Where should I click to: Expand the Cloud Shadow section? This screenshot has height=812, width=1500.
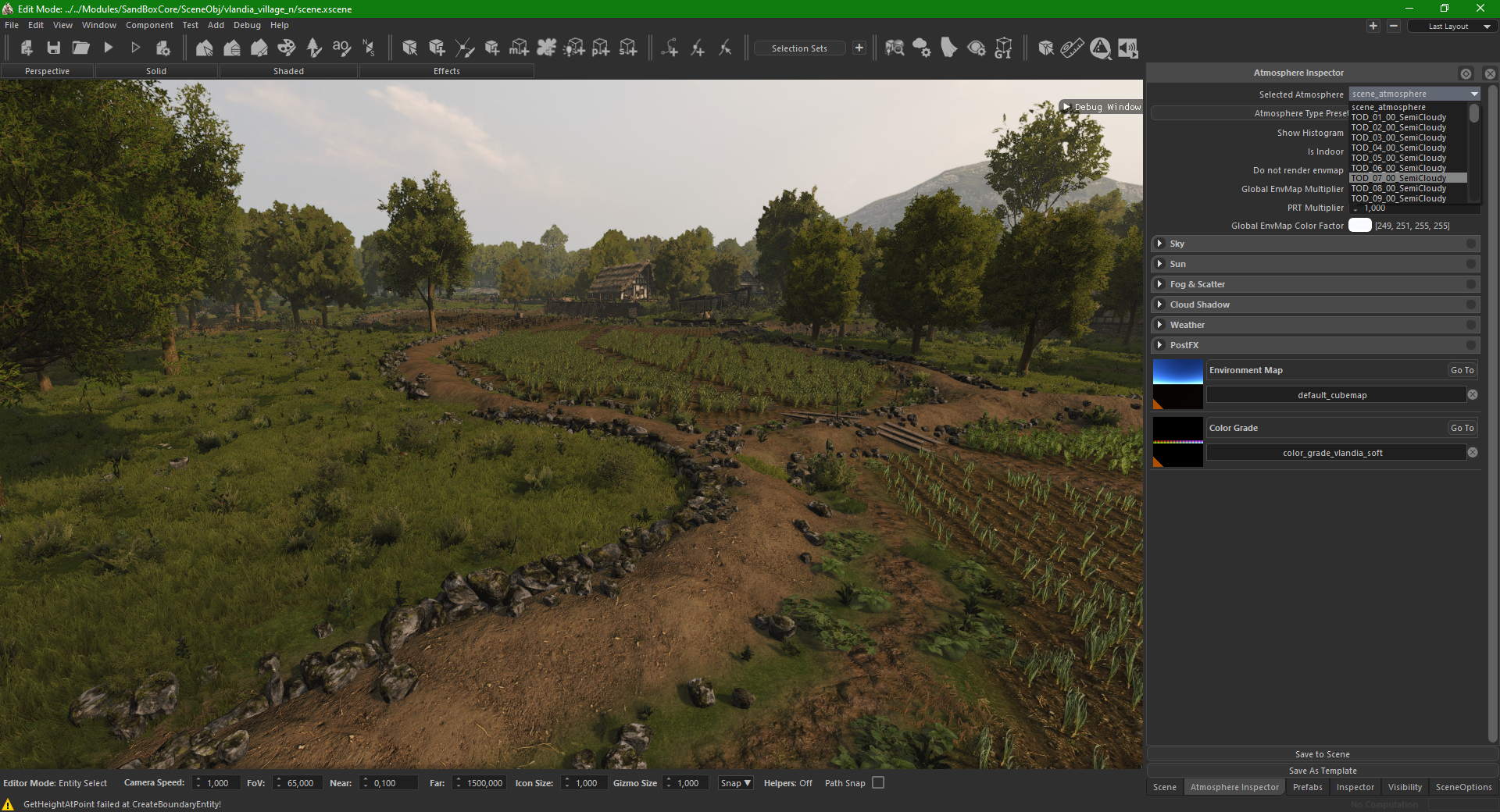coord(1160,304)
